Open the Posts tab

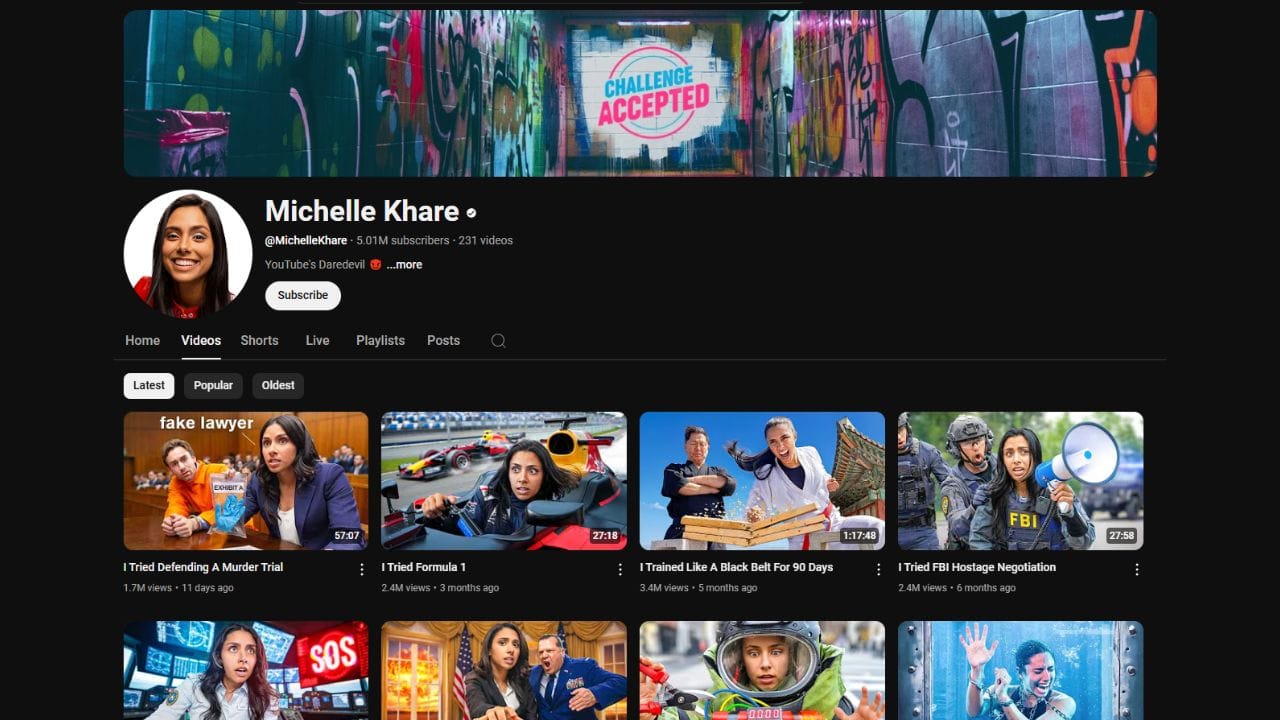(x=443, y=341)
